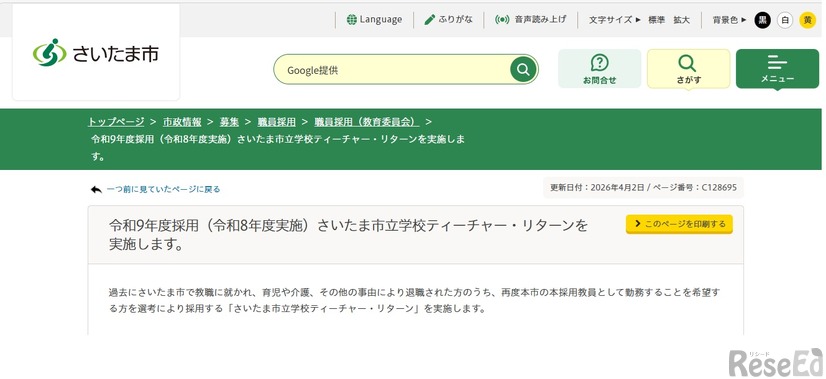Select black 黒 background color
The image size is (826, 379).
click(762, 20)
